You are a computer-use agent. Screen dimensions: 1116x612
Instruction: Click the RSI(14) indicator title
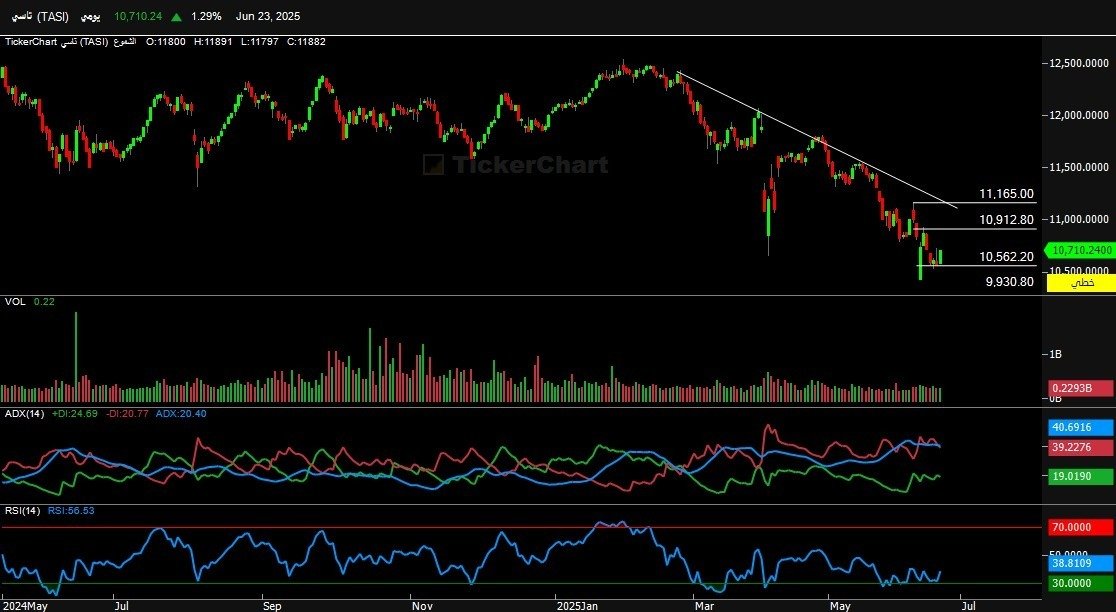pos(22,510)
